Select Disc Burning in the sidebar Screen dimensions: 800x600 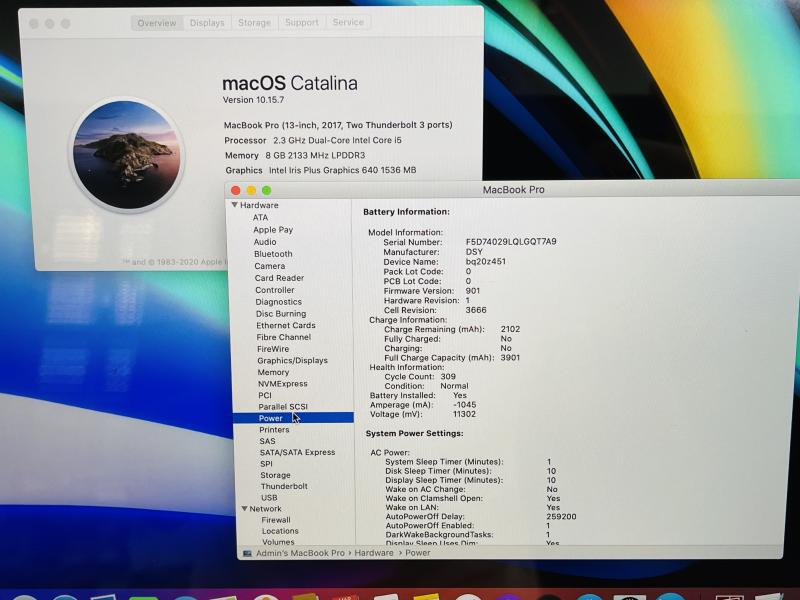pyautogui.click(x=281, y=313)
